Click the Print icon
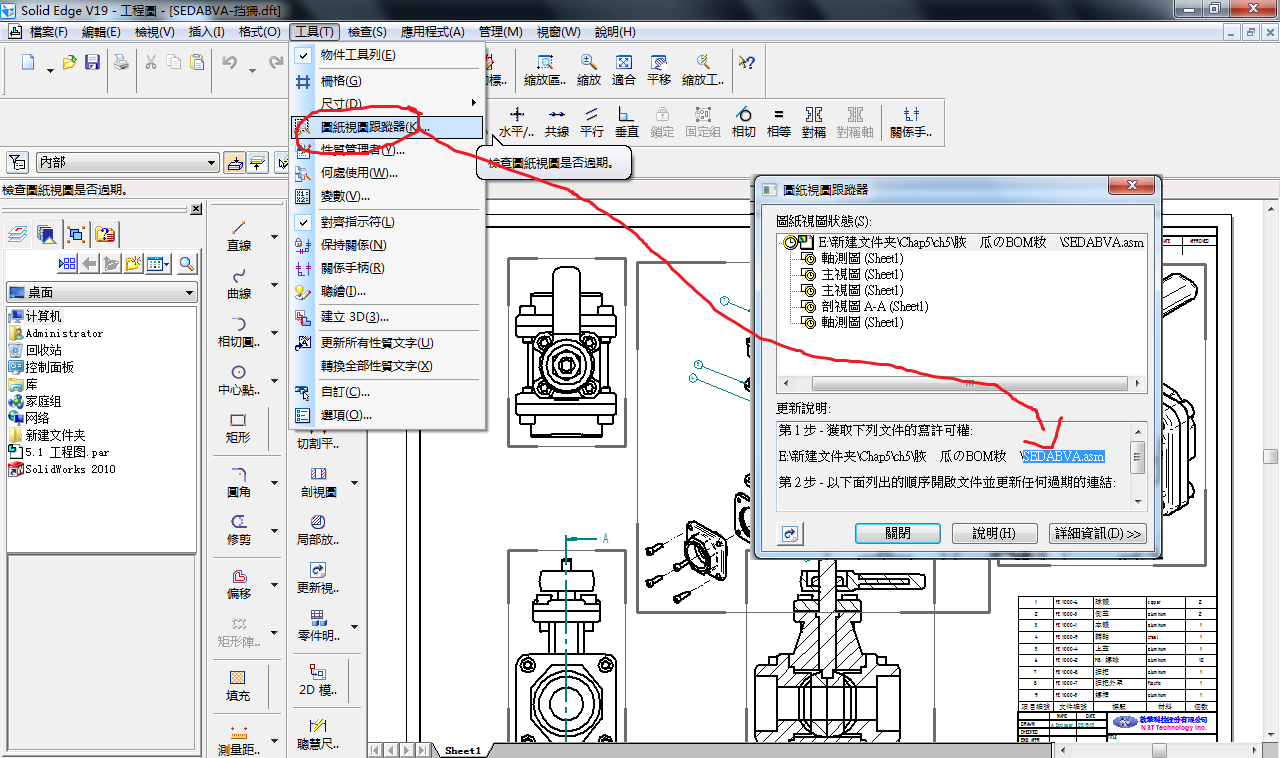Screen dimensions: 1280x758 [x=121, y=63]
